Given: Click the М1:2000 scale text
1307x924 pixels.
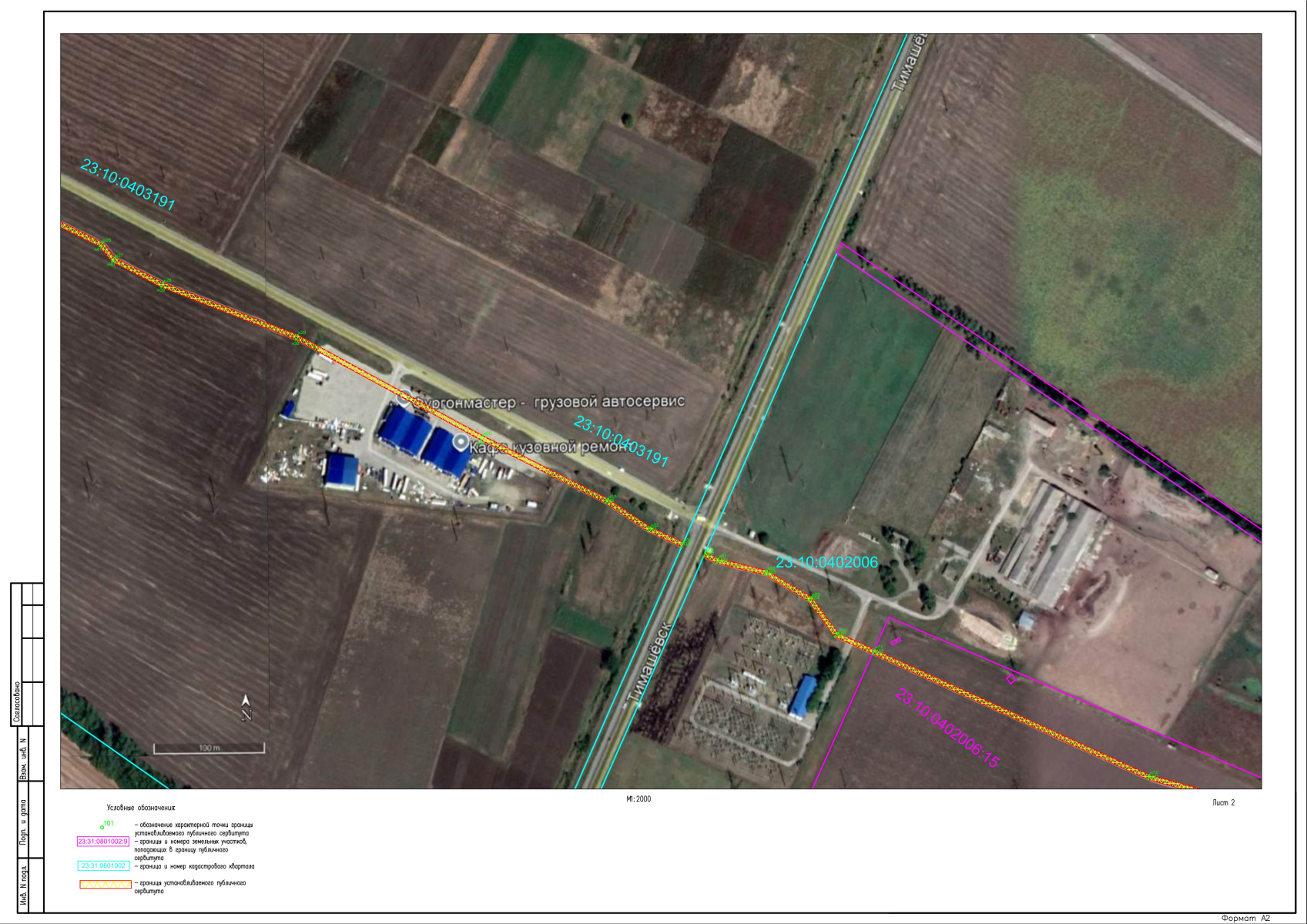Looking at the screenshot, I should point(638,799).
